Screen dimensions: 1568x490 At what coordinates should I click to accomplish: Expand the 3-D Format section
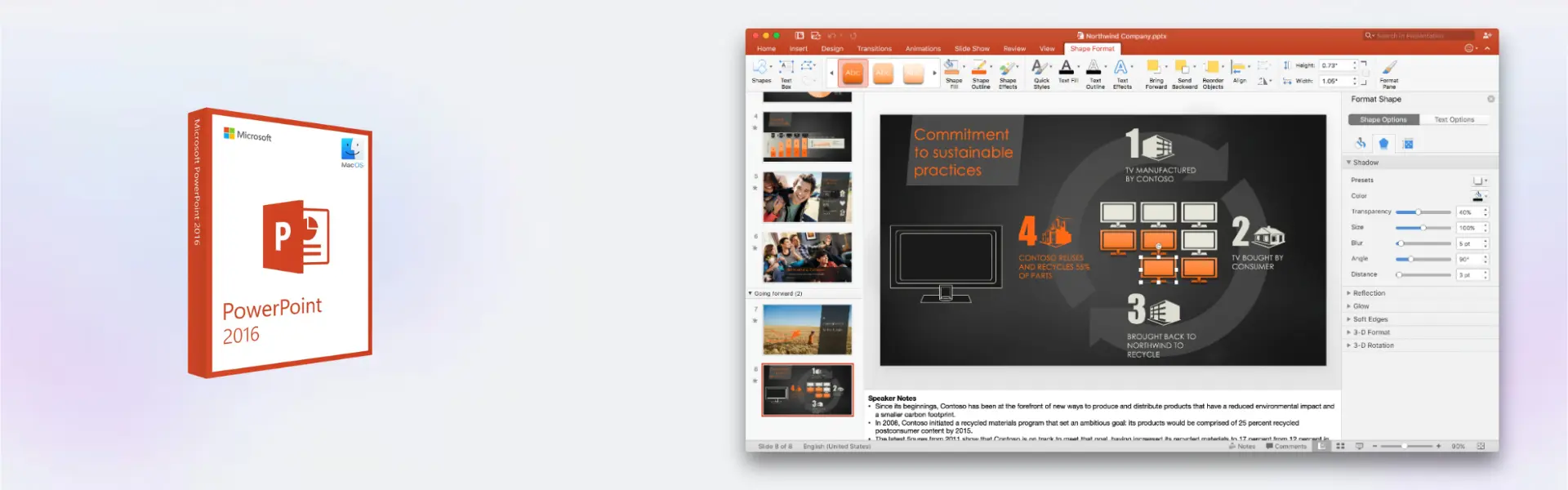pos(1348,332)
